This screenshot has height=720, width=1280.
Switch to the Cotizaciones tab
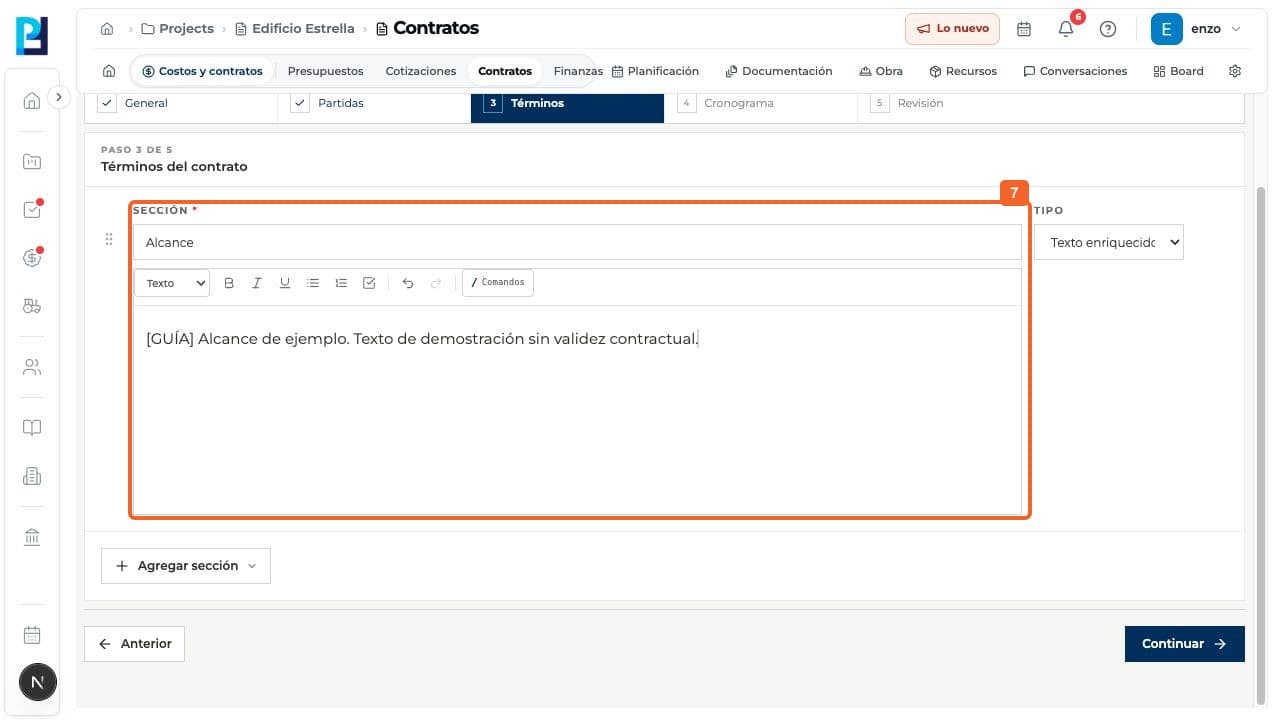point(421,71)
